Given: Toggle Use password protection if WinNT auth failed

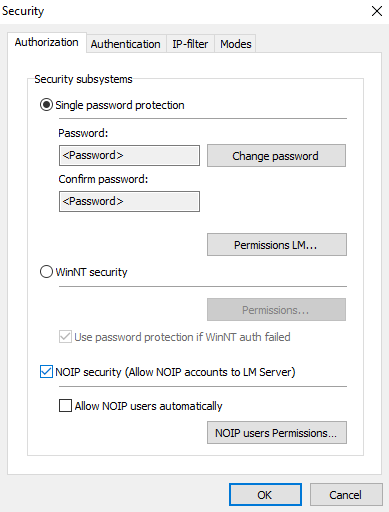Looking at the screenshot, I should click(x=65, y=337).
